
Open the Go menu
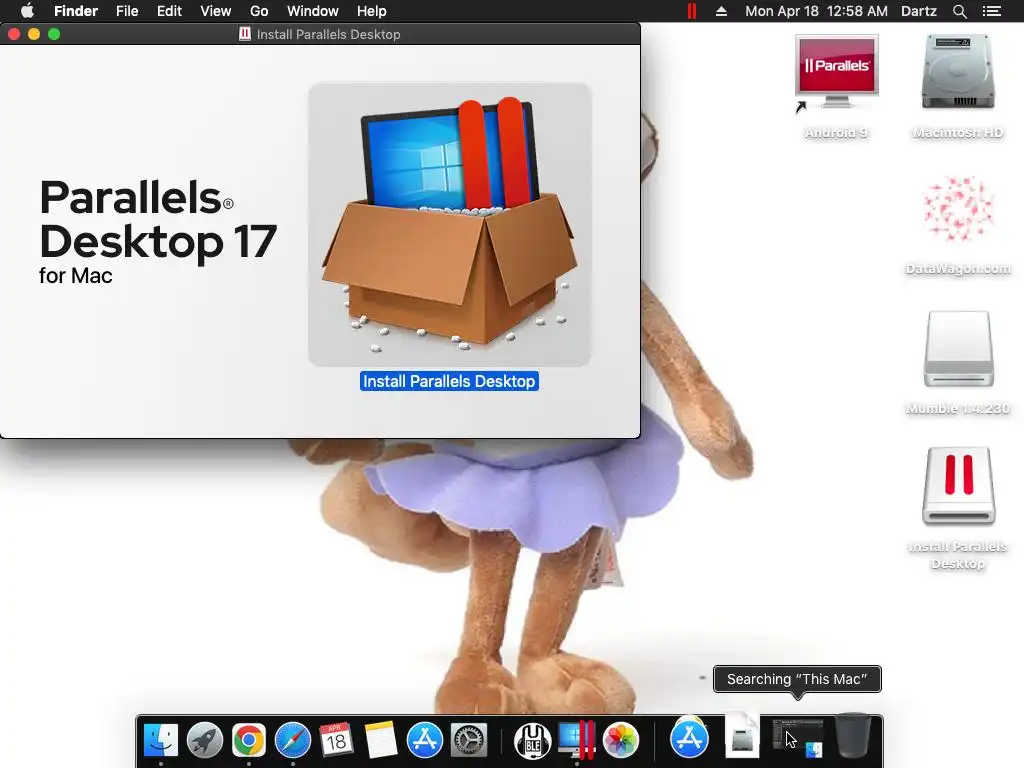coord(259,11)
